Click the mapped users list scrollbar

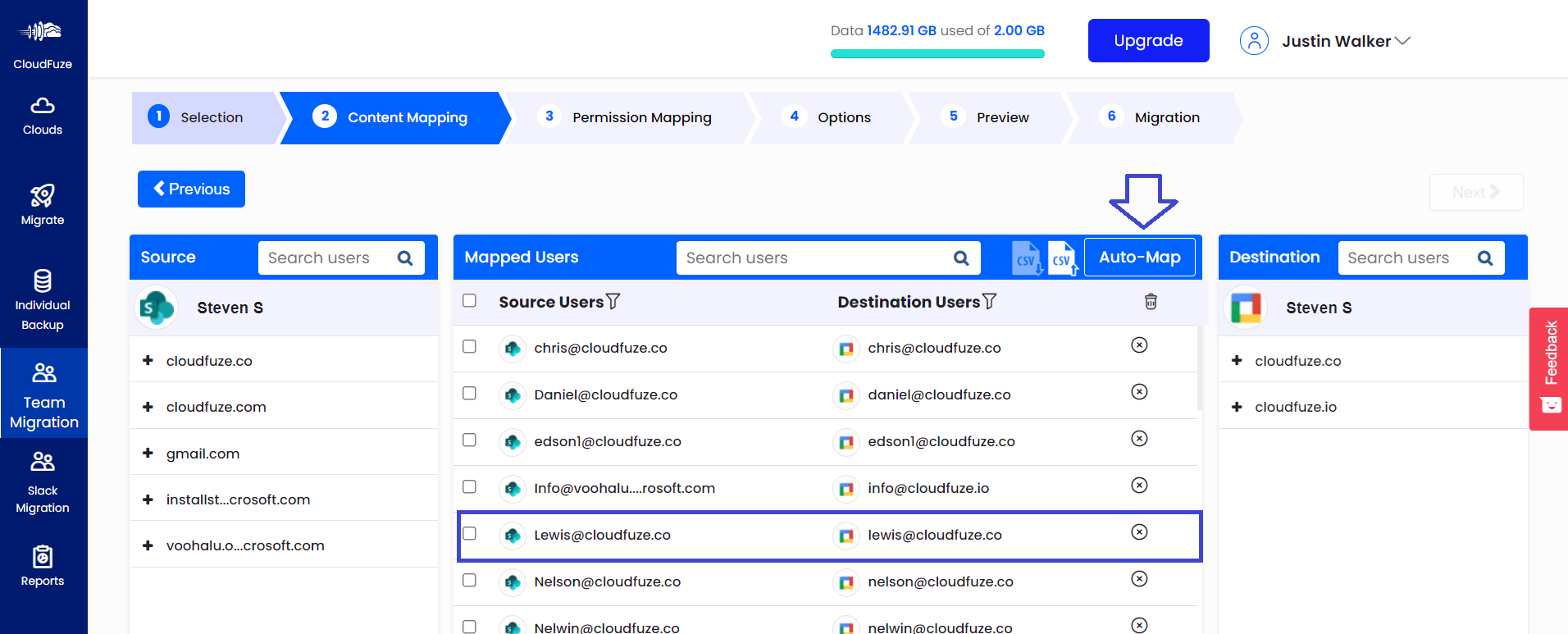(x=1199, y=367)
